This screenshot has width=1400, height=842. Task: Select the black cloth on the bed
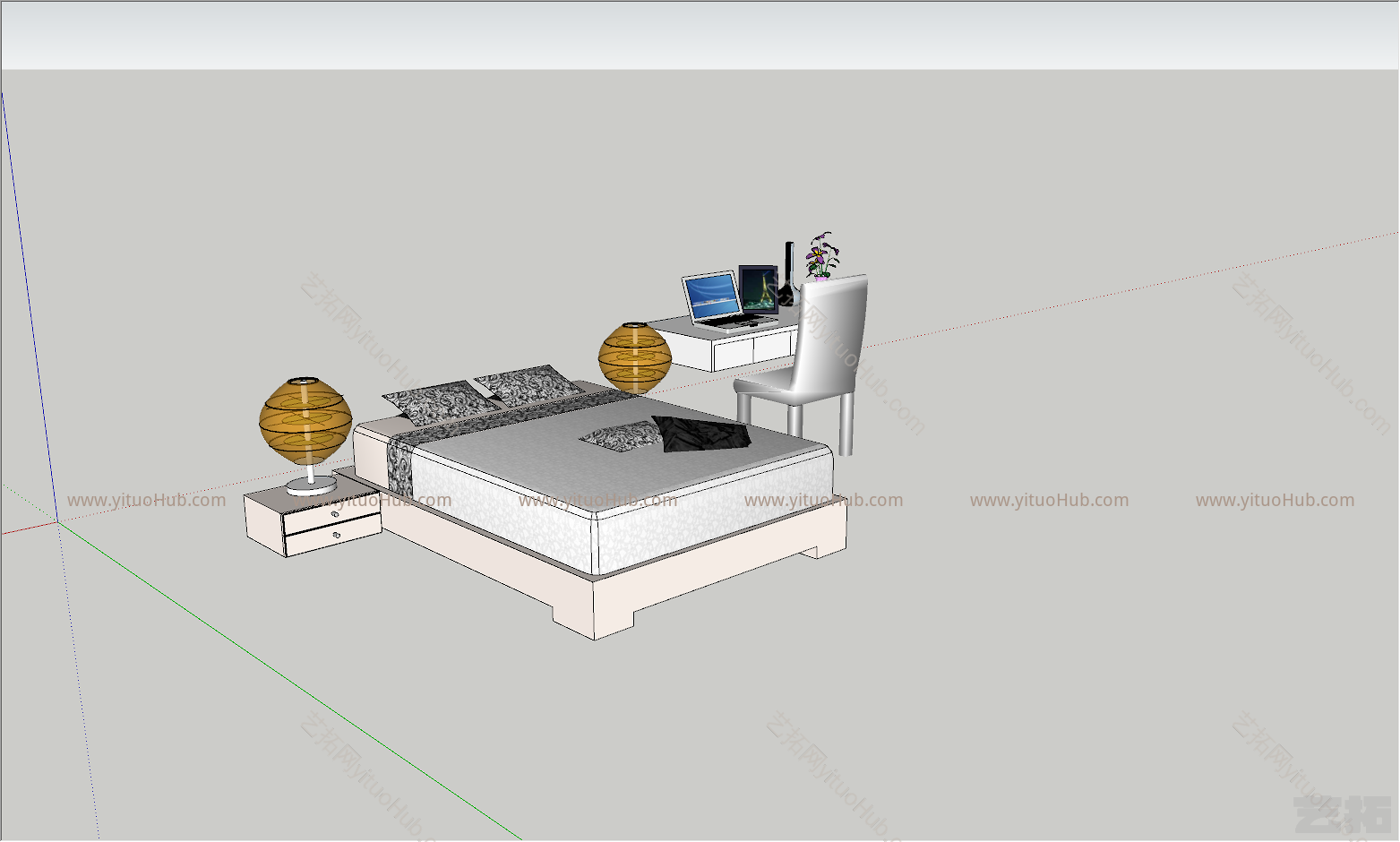pos(701,434)
